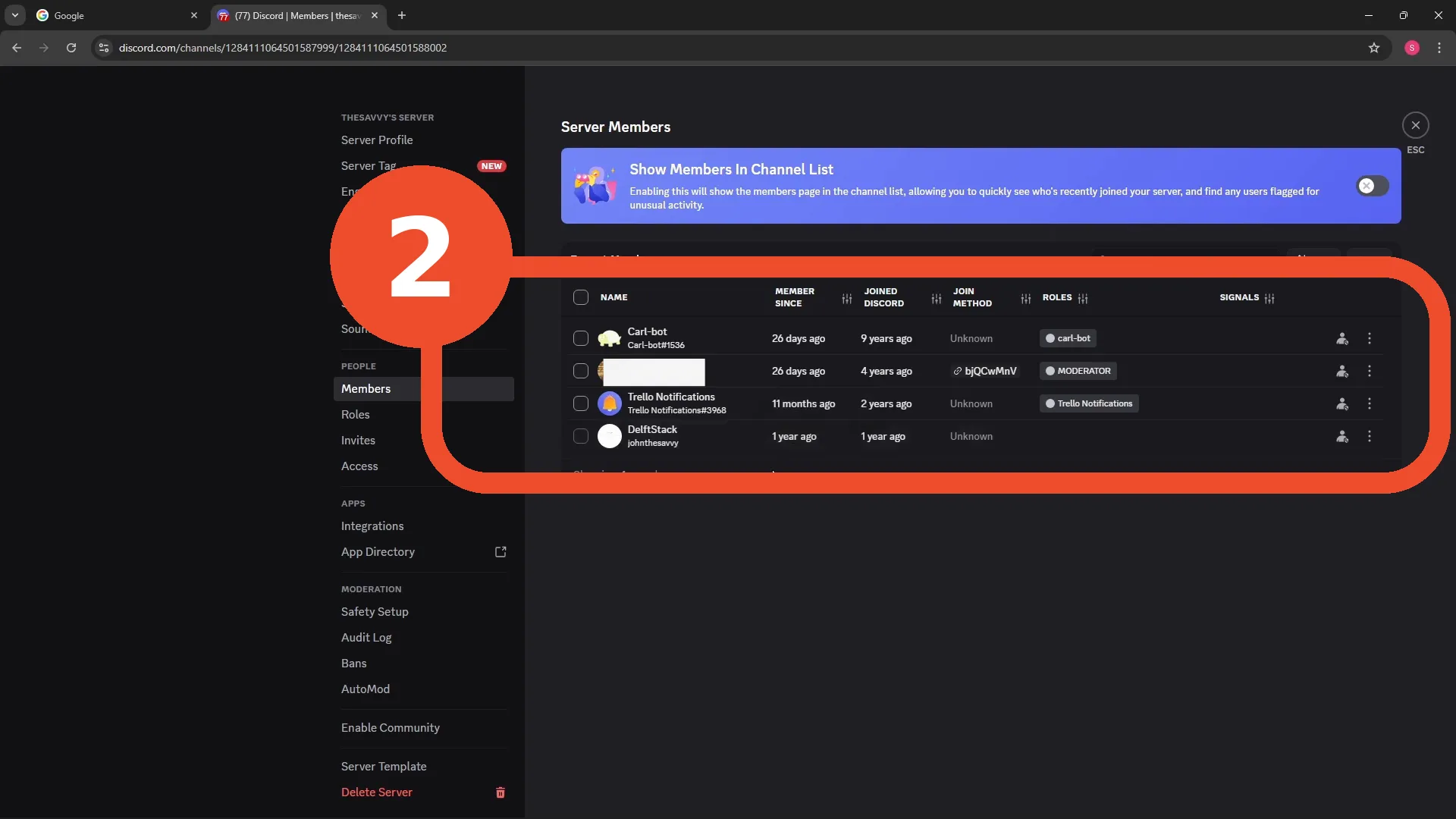Open Enable Community option
The width and height of the screenshot is (1456, 819).
[x=391, y=728]
